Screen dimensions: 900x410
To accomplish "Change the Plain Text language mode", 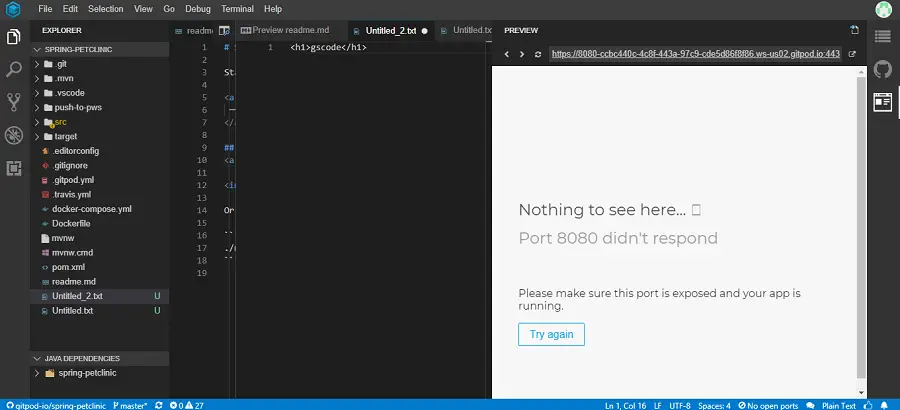I will (839, 405).
